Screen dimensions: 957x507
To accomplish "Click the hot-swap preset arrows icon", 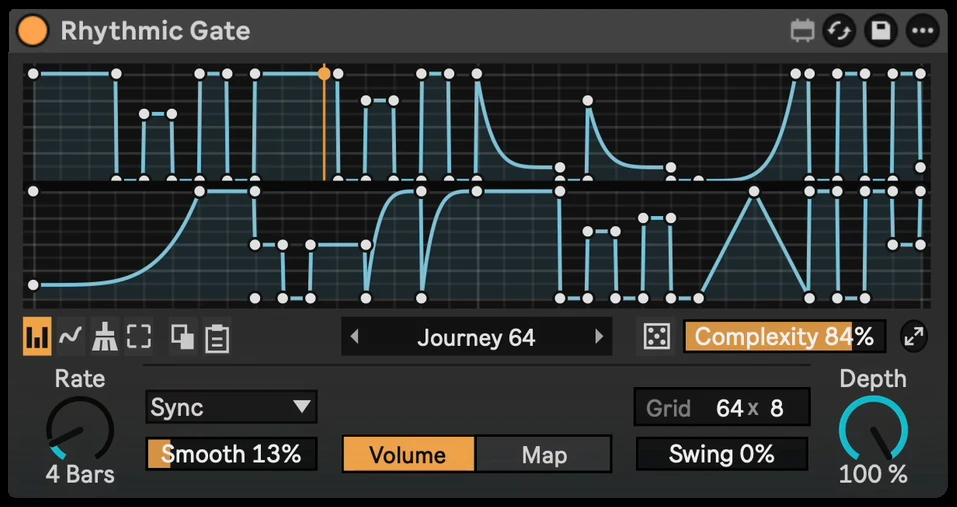I will tap(840, 31).
